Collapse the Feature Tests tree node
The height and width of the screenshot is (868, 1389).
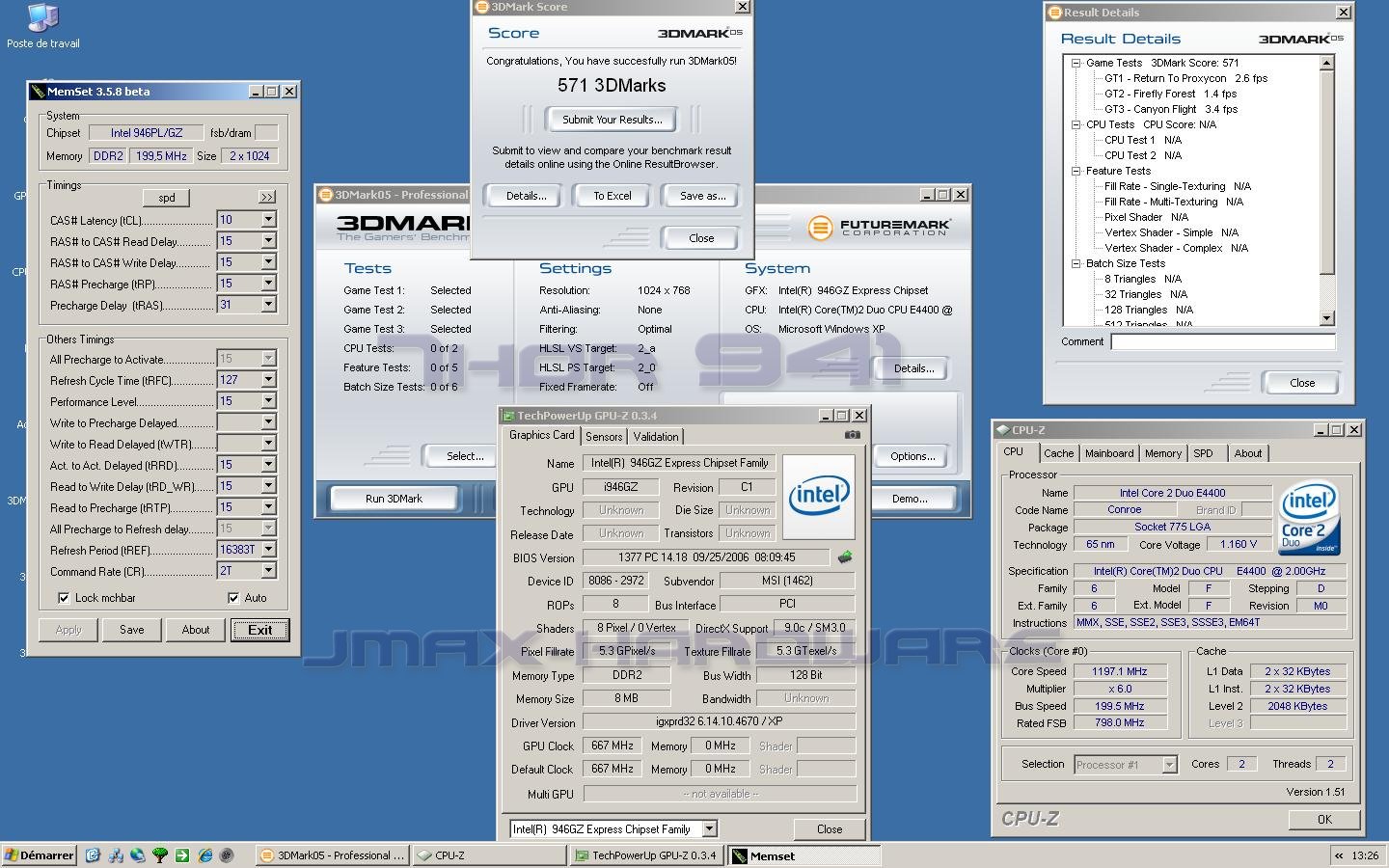1076,171
